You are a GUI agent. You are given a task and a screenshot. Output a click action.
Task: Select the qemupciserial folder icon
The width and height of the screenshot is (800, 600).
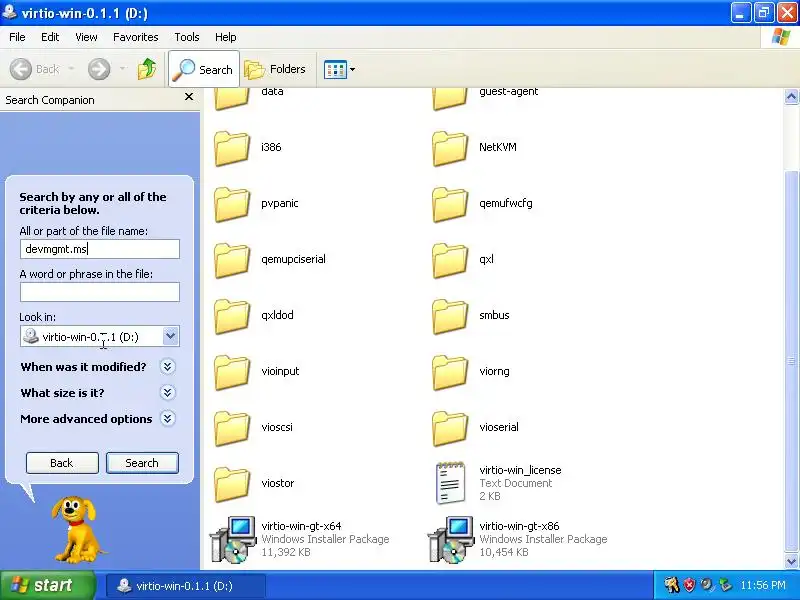(232, 261)
